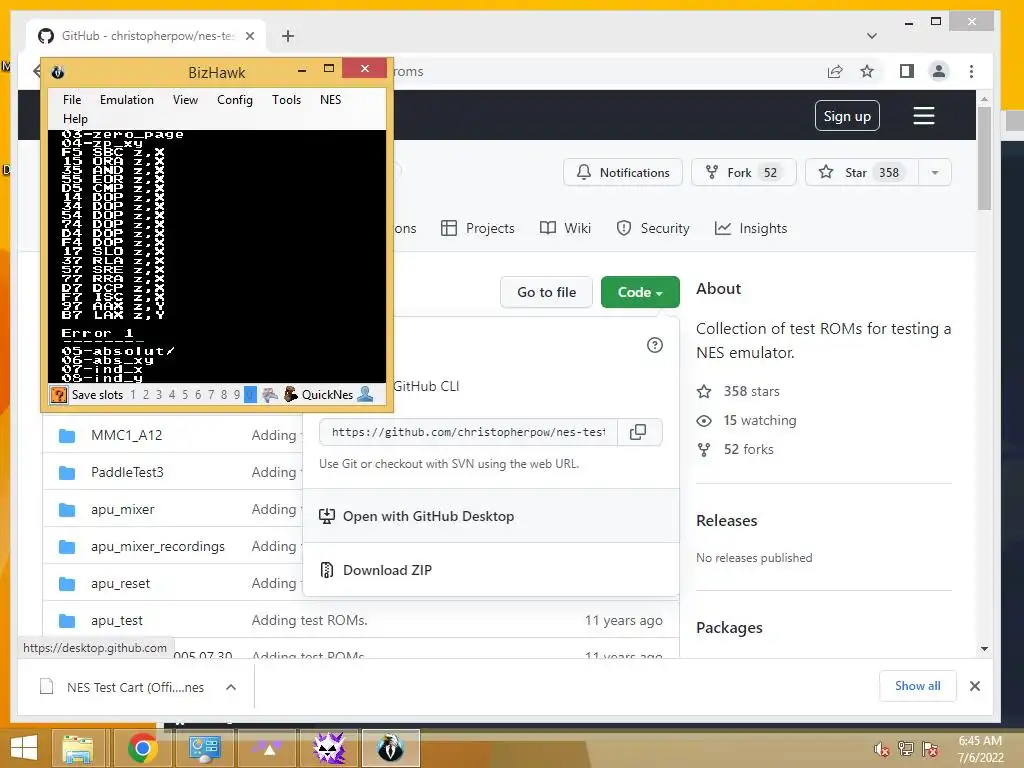
Task: Open the 358 stars link
Action: (x=751, y=391)
